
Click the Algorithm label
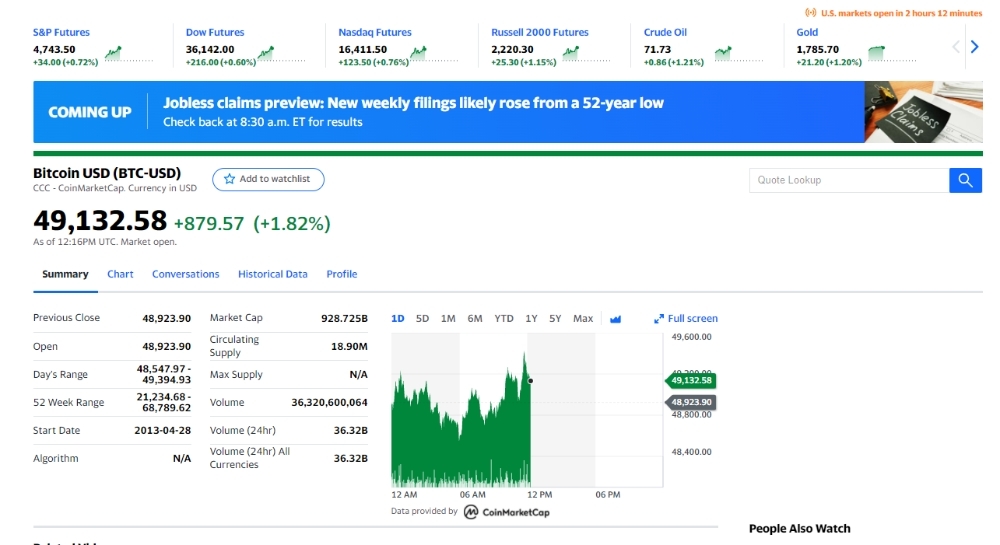pyautogui.click(x=55, y=458)
